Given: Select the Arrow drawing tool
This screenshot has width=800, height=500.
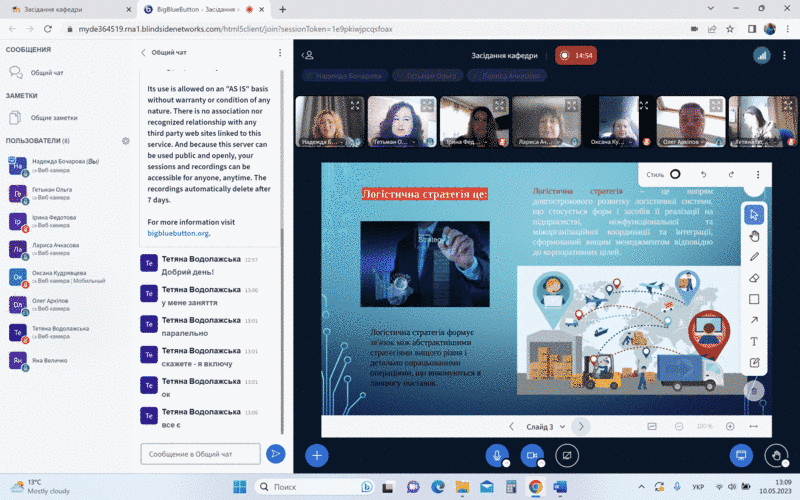Looking at the screenshot, I should click(x=755, y=320).
